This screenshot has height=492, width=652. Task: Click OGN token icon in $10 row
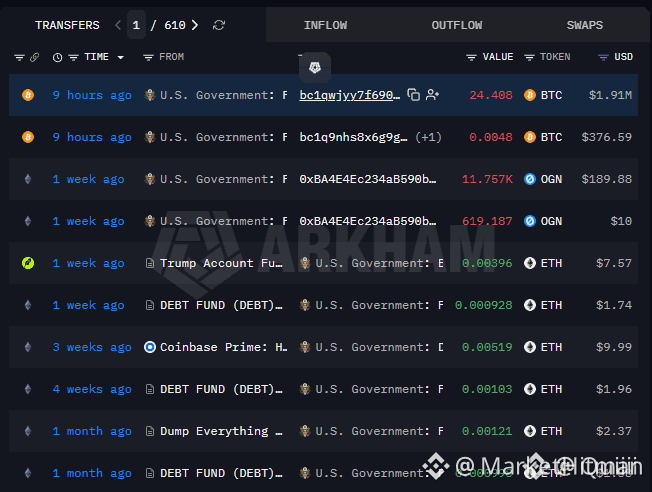point(530,221)
